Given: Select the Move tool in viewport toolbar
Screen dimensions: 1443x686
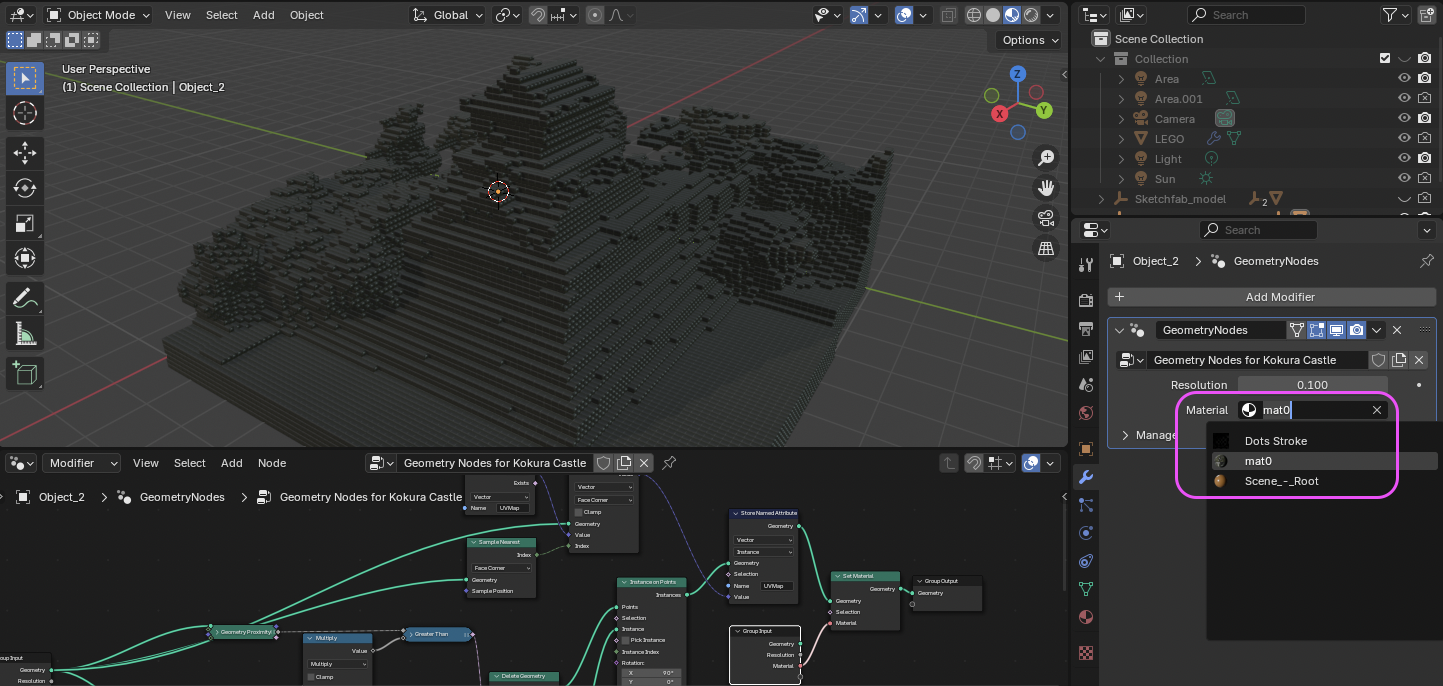Looking at the screenshot, I should (25, 152).
